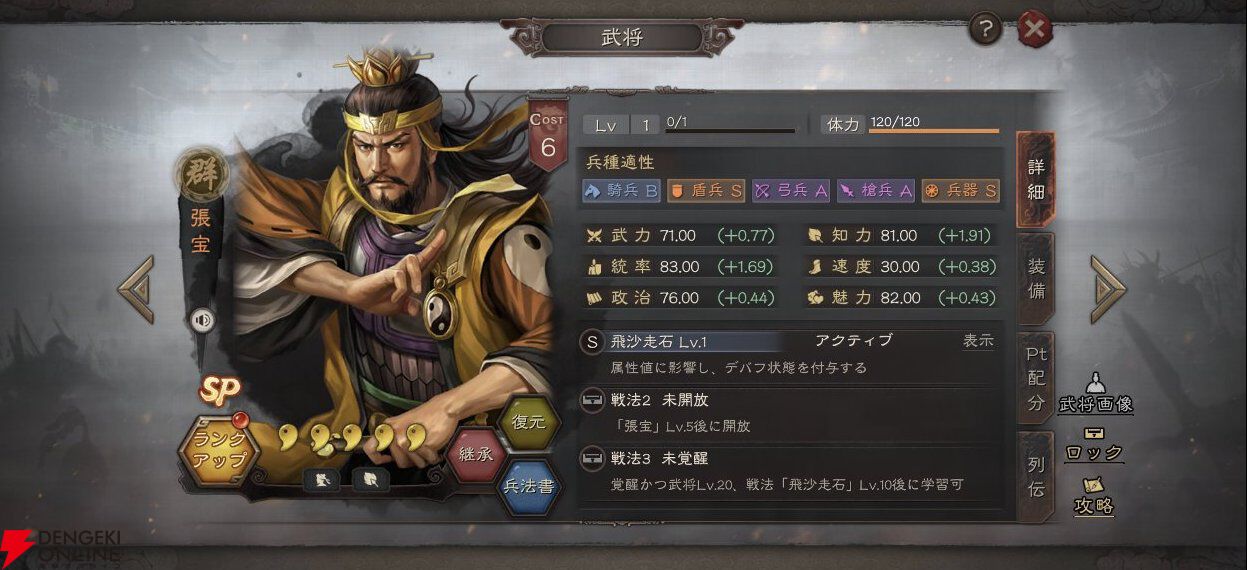Viewport: 1247px width, 570px height.
Task: Toggle the general voice speaker icon
Action: pyautogui.click(x=203, y=320)
